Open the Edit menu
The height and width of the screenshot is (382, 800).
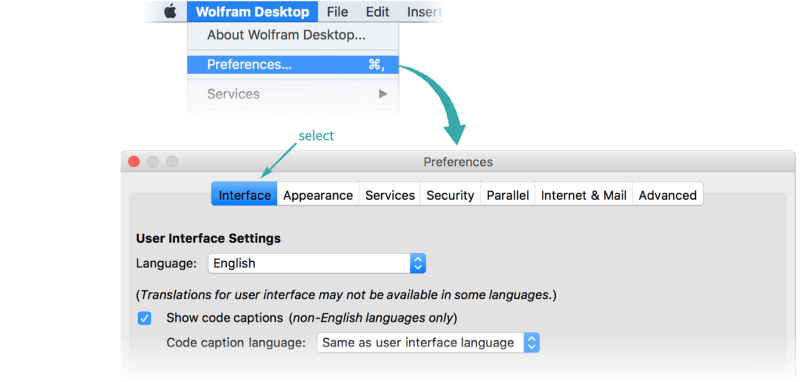[378, 12]
